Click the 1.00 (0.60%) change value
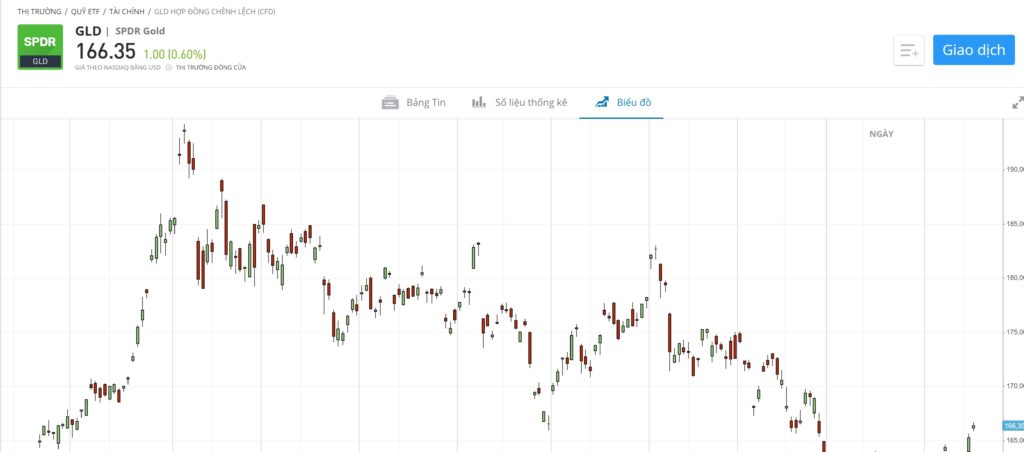The image size is (1024, 452). point(175,54)
